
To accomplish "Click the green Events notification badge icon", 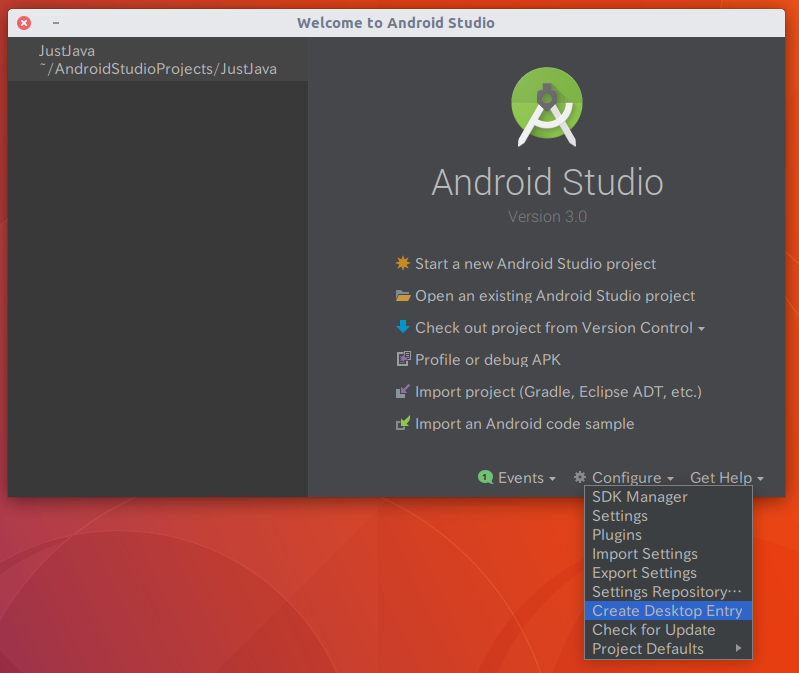I will (x=485, y=477).
